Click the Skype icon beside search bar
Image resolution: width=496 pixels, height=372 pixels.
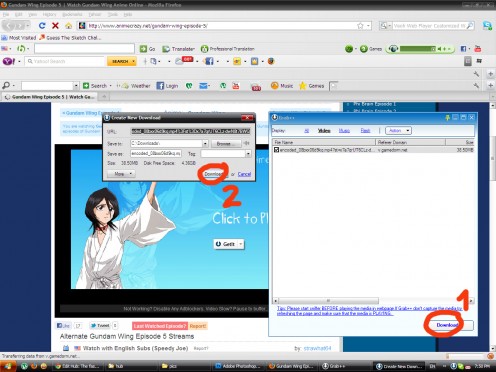point(487,25)
